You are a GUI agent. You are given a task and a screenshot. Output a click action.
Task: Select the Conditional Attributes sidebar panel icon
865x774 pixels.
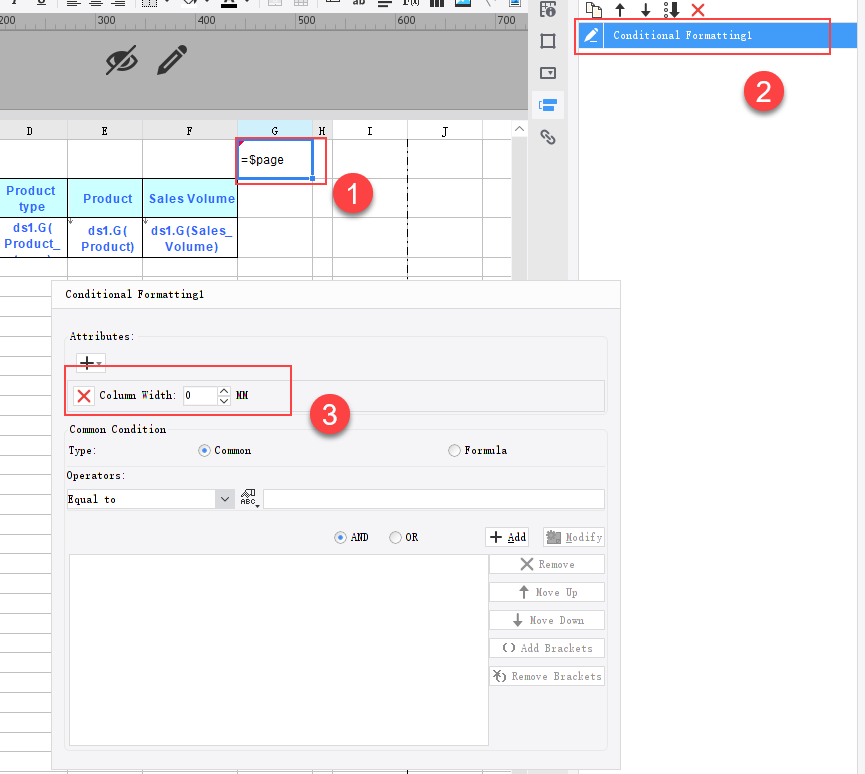548,104
